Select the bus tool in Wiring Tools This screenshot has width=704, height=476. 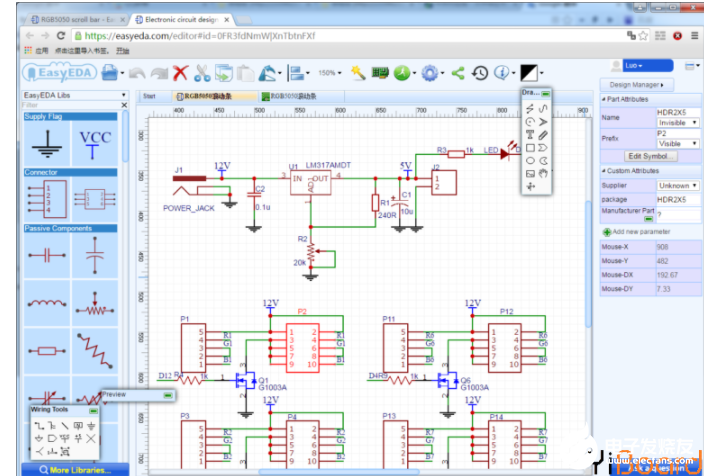click(x=52, y=425)
